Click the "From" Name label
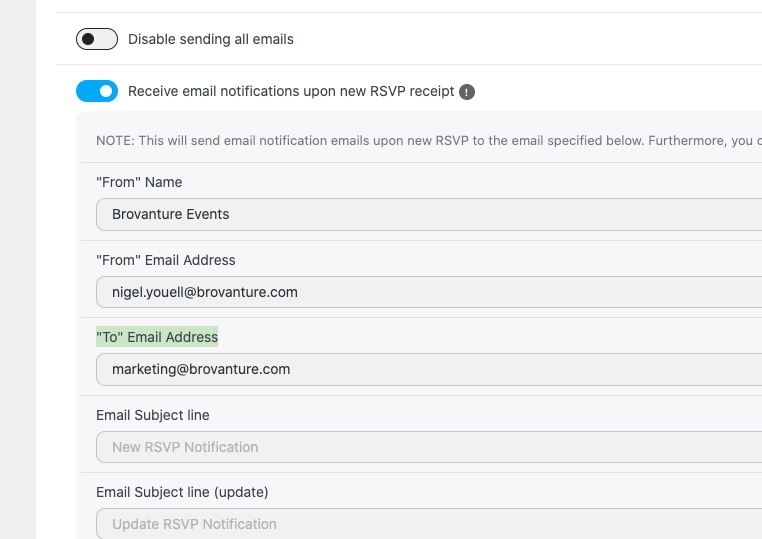This screenshot has height=539, width=762. 139,182
